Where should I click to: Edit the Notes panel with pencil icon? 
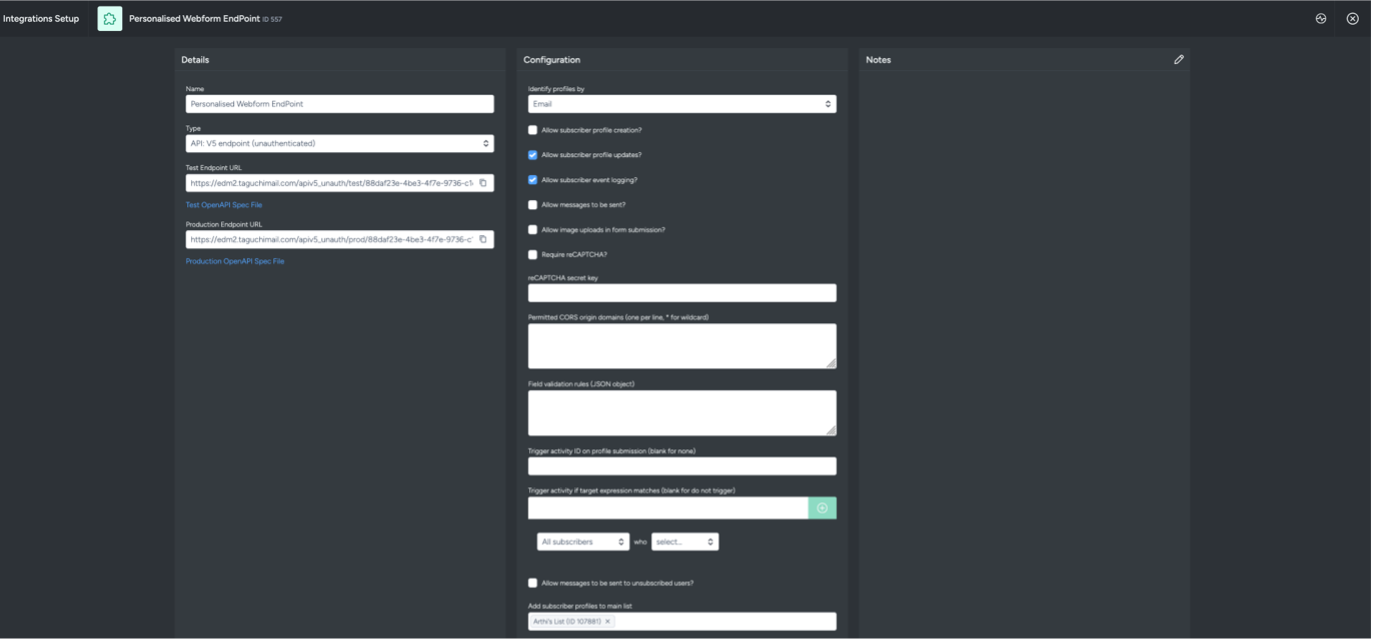pyautogui.click(x=1178, y=60)
